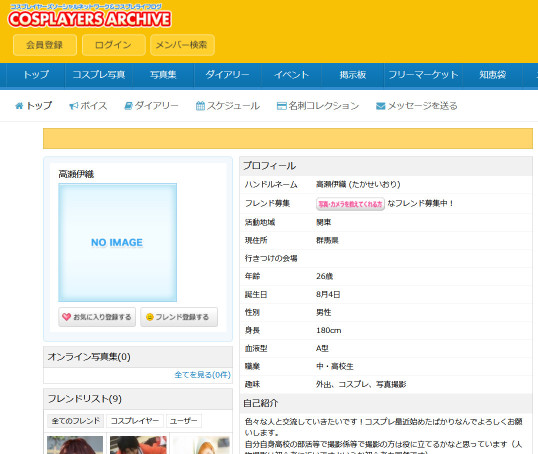Click the calendar icon beside スケジュール
The height and width of the screenshot is (454, 538).
(200, 106)
